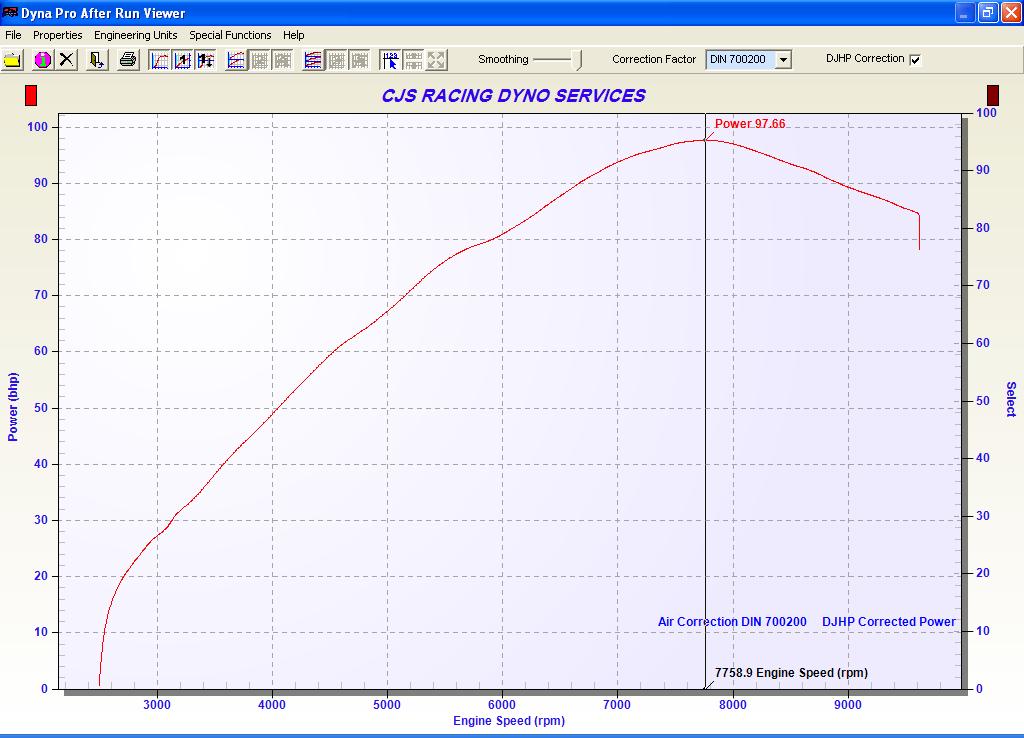Click the Smoothing label
The width and height of the screenshot is (1024, 738).
tap(503, 59)
